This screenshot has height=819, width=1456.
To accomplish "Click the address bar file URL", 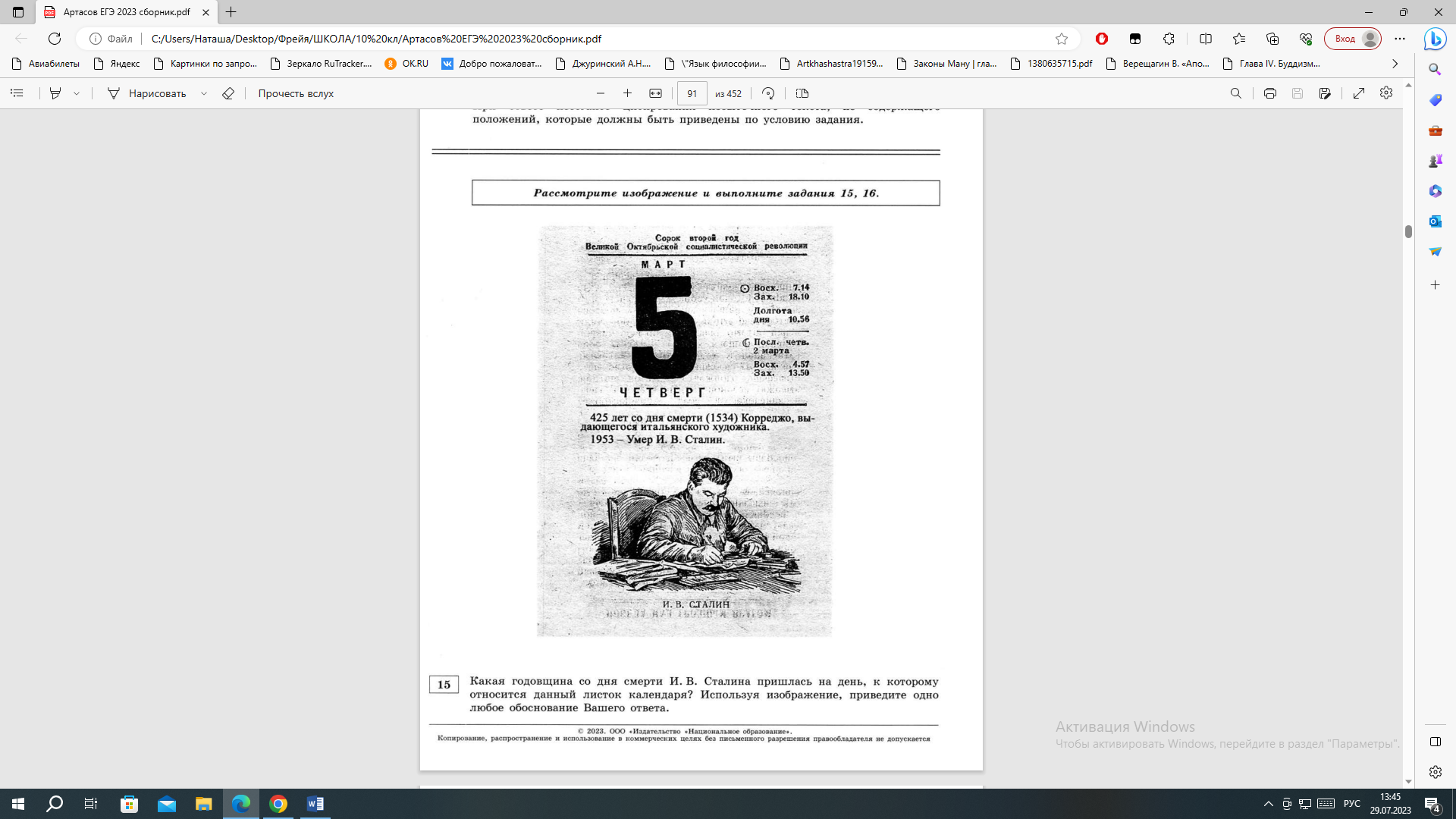I will coord(376,39).
